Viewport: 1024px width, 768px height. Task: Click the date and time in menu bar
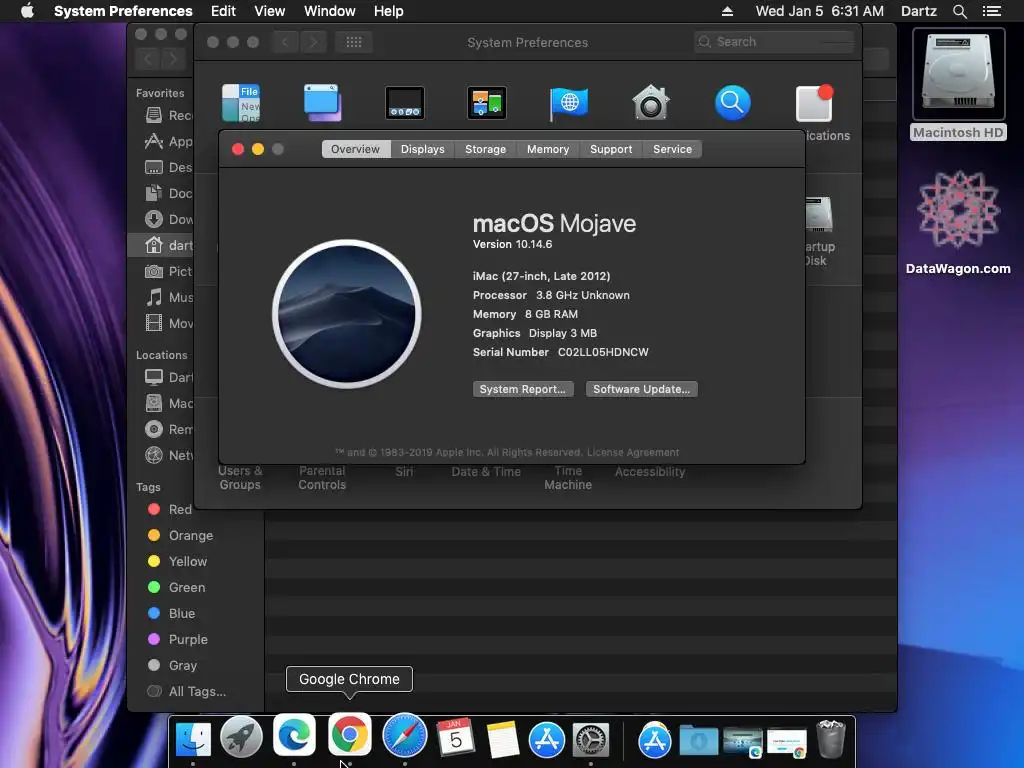(820, 11)
